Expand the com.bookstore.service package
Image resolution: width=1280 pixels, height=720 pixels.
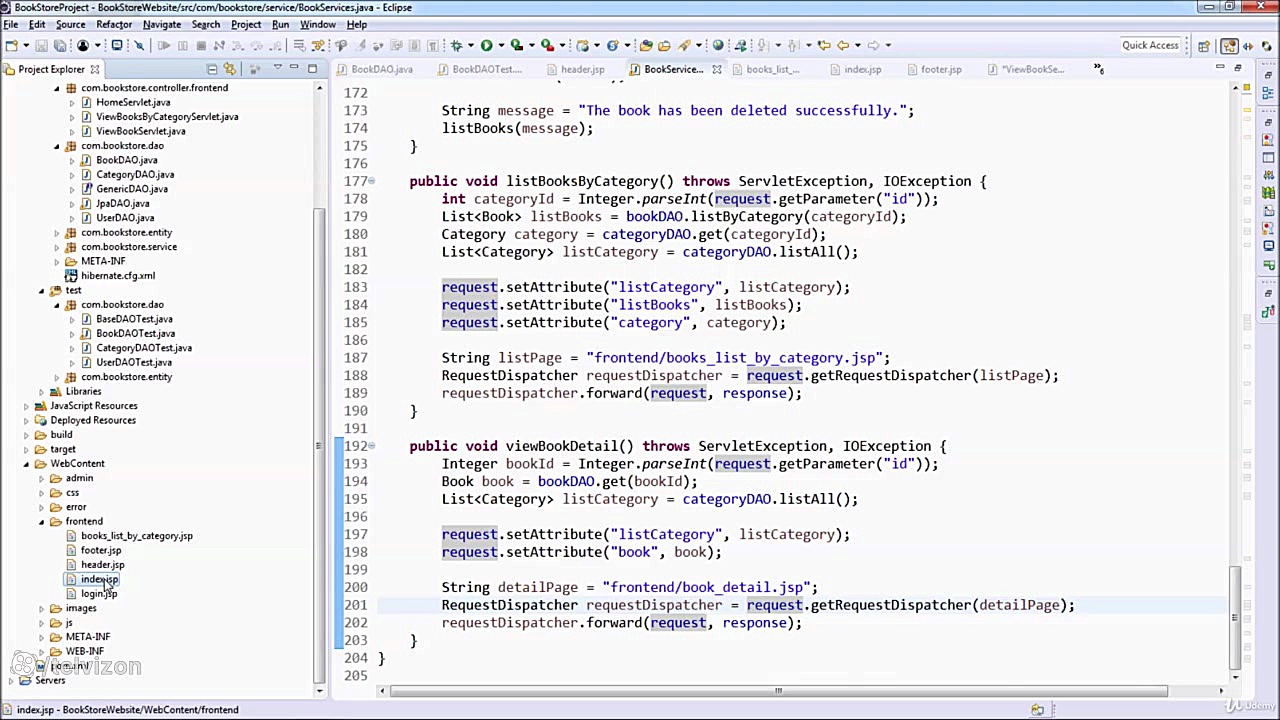tap(57, 247)
